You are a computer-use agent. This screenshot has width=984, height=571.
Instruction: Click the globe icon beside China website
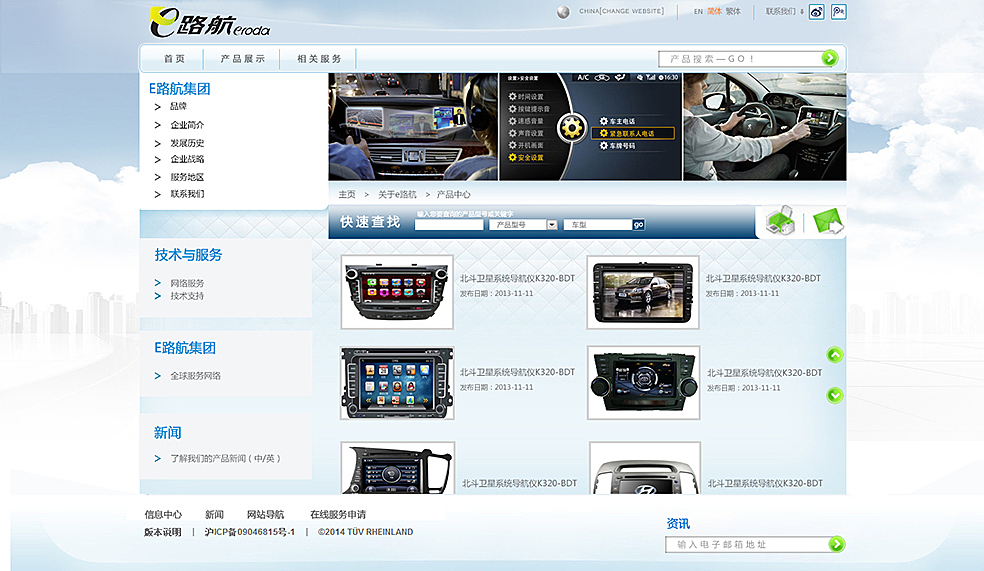coord(563,12)
